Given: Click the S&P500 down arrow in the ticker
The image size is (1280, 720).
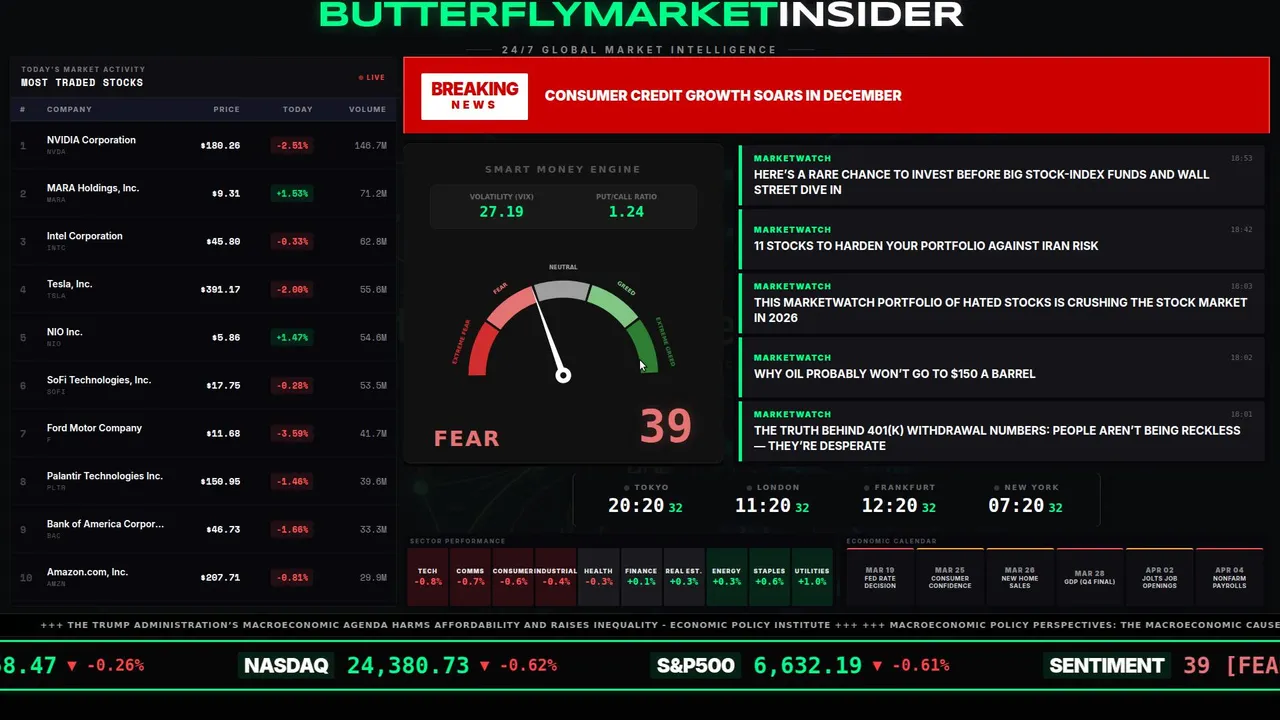Looking at the screenshot, I should click(x=877, y=666).
